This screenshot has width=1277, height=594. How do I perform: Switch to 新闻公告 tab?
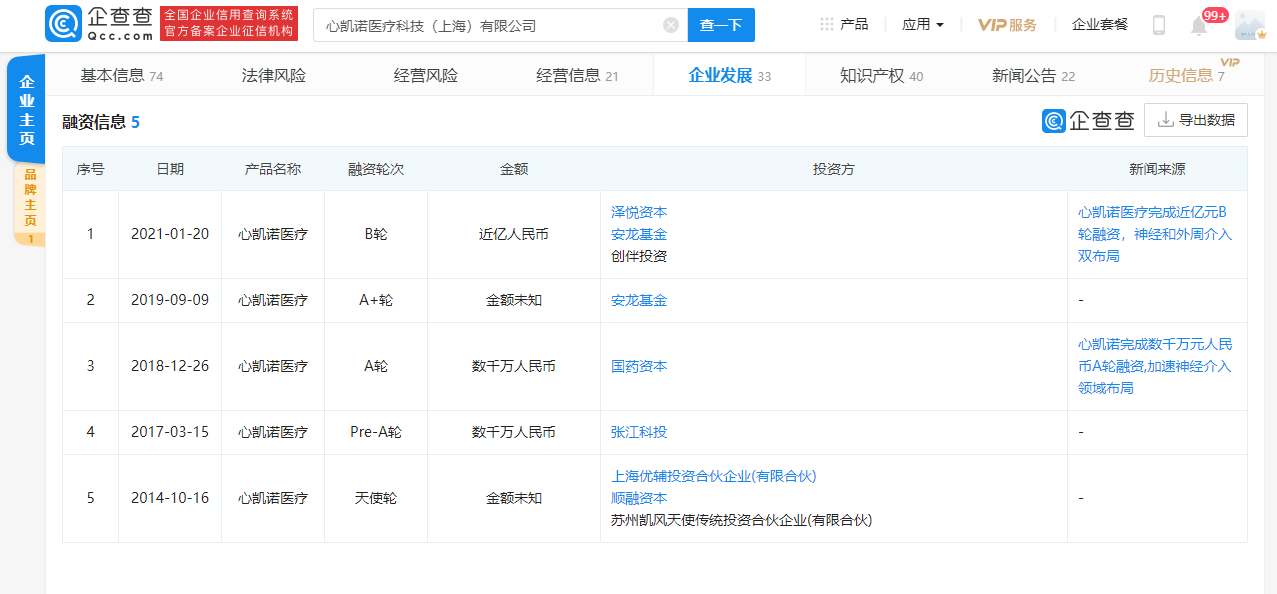tap(1033, 75)
